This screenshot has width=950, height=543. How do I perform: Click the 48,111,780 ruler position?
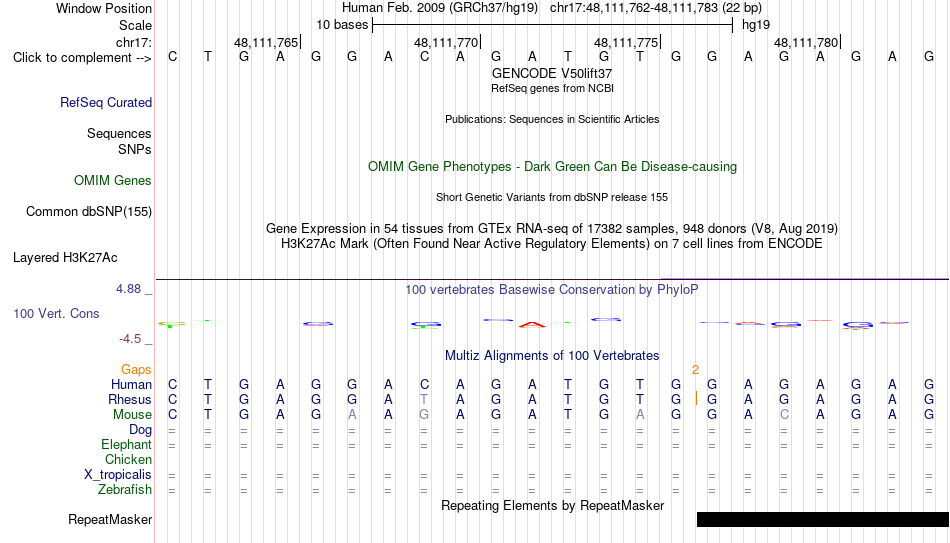[806, 42]
